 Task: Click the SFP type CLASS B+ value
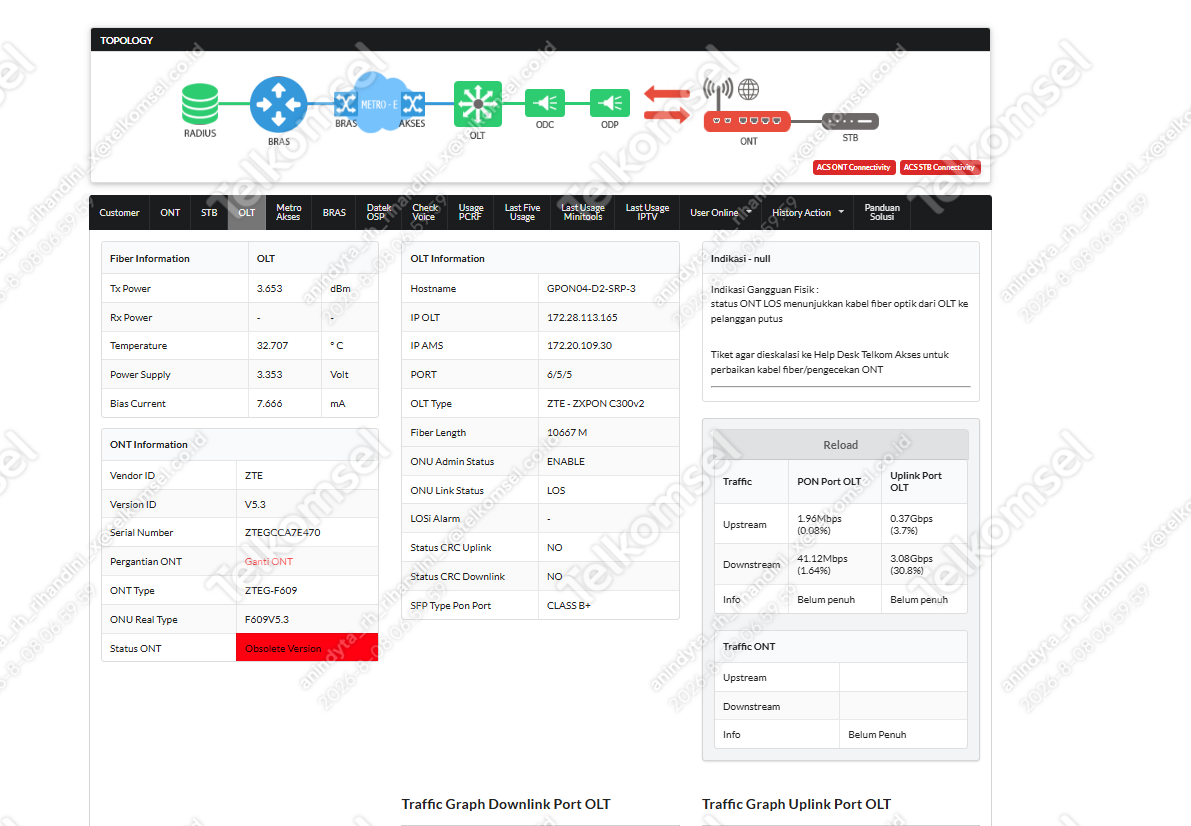click(x=569, y=606)
